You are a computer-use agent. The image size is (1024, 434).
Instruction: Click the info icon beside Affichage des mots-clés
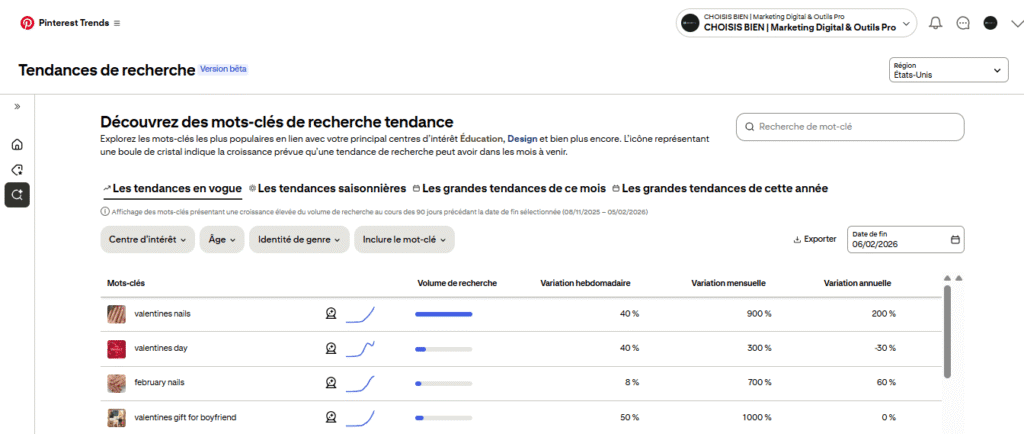point(104,211)
